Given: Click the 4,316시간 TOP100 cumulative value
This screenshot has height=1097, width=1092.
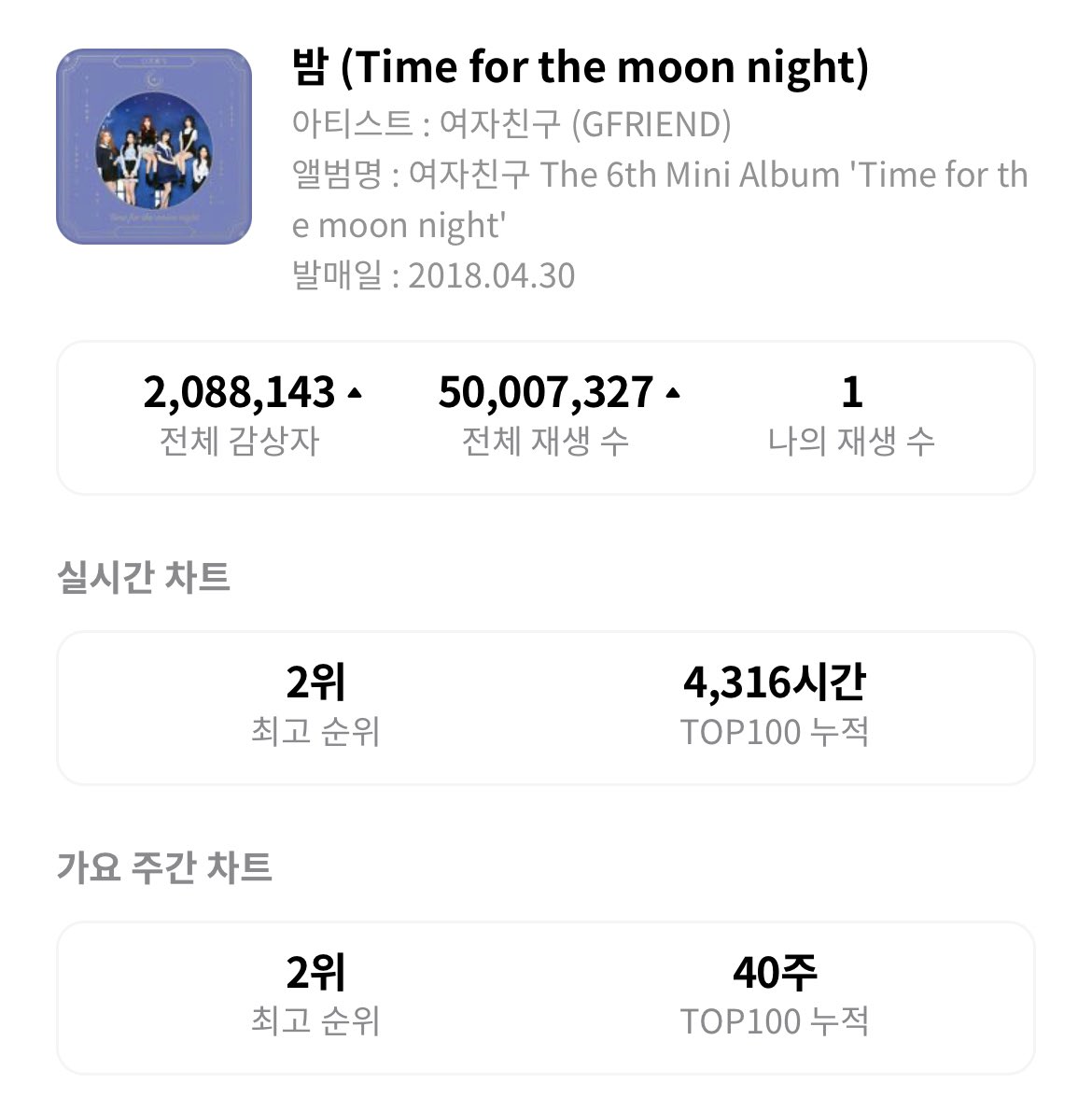Looking at the screenshot, I should 775,682.
